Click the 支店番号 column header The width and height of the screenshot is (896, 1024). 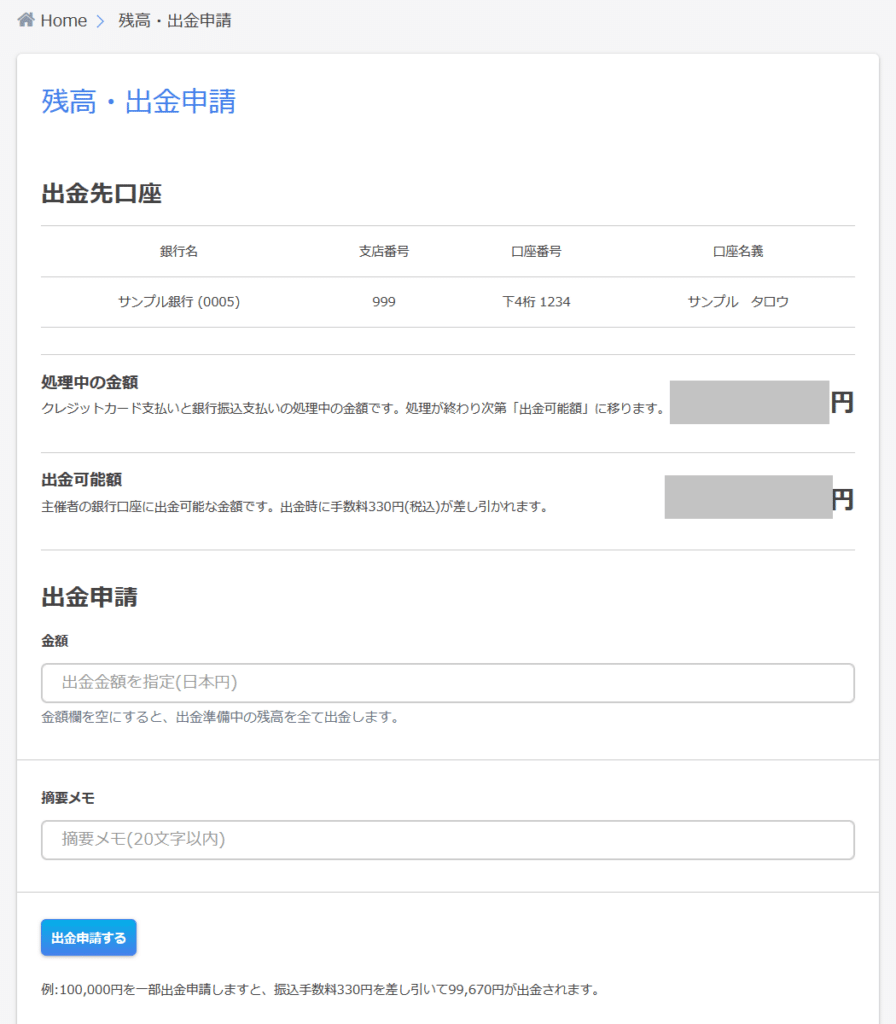[384, 251]
